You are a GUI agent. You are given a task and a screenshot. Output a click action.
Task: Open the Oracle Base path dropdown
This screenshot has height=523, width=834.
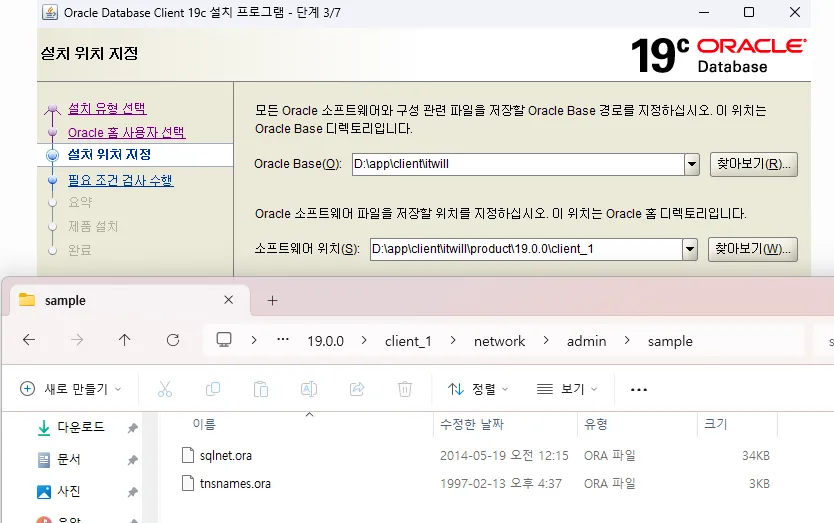pyautogui.click(x=691, y=164)
